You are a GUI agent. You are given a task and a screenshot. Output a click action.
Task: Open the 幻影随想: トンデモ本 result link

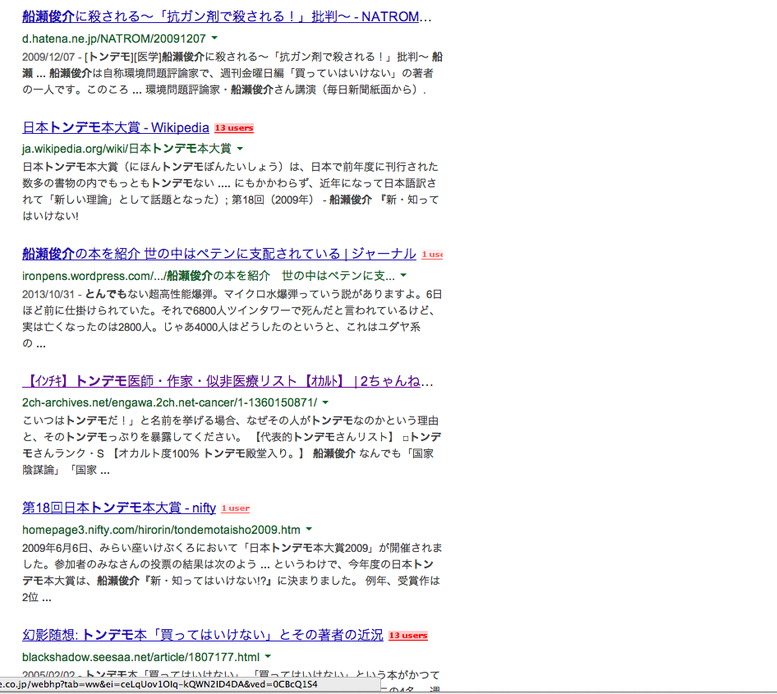pos(203,635)
